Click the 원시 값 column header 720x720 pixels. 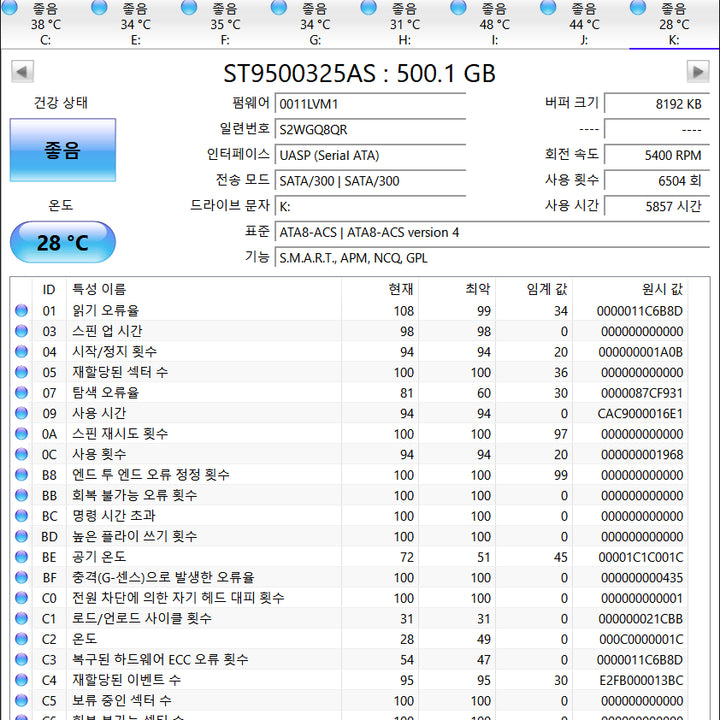(630, 289)
